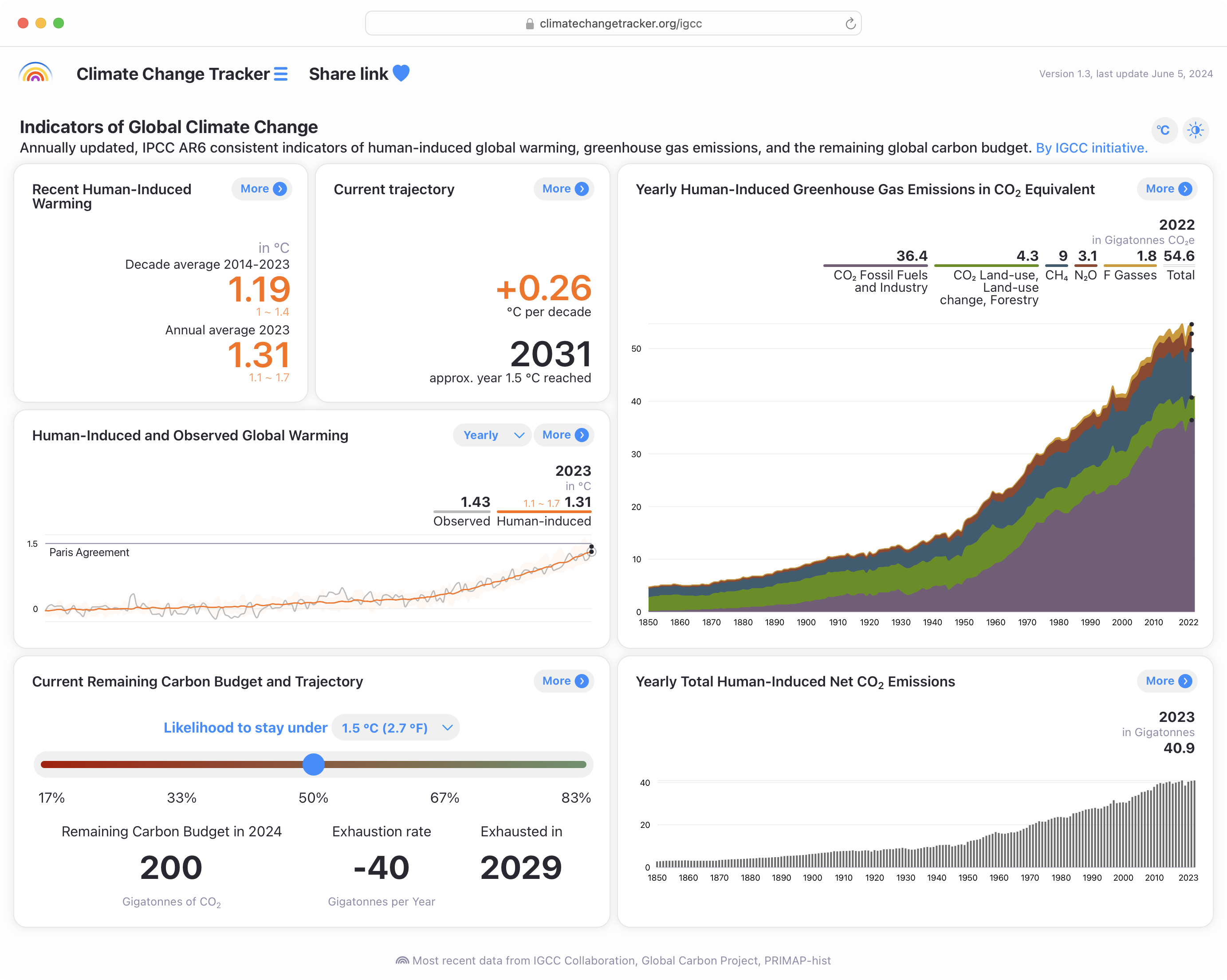The height and width of the screenshot is (980, 1227).
Task: Select the 67% likelihood label
Action: 444,798
